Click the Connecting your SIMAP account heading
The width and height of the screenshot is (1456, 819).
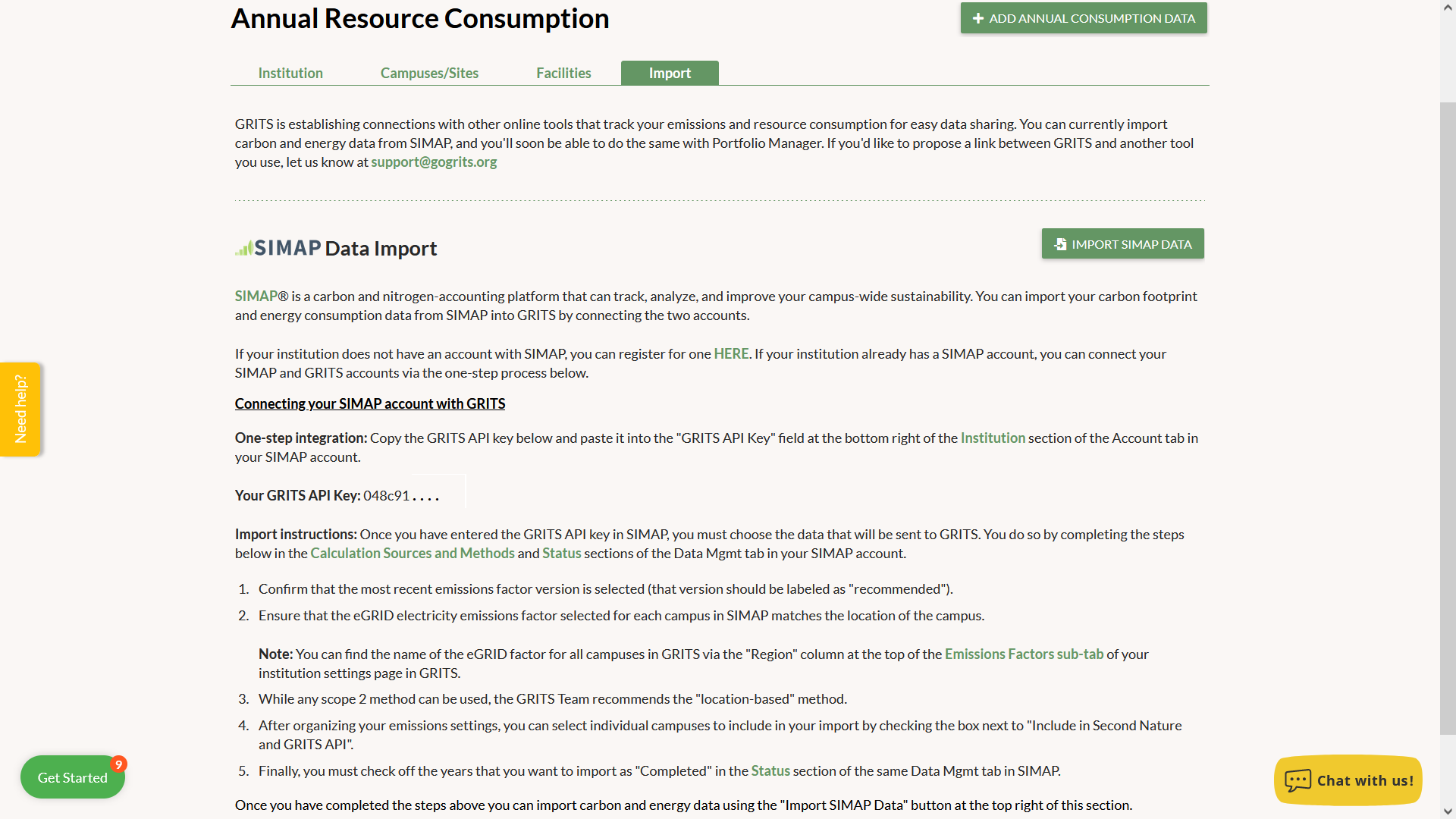pyautogui.click(x=370, y=404)
